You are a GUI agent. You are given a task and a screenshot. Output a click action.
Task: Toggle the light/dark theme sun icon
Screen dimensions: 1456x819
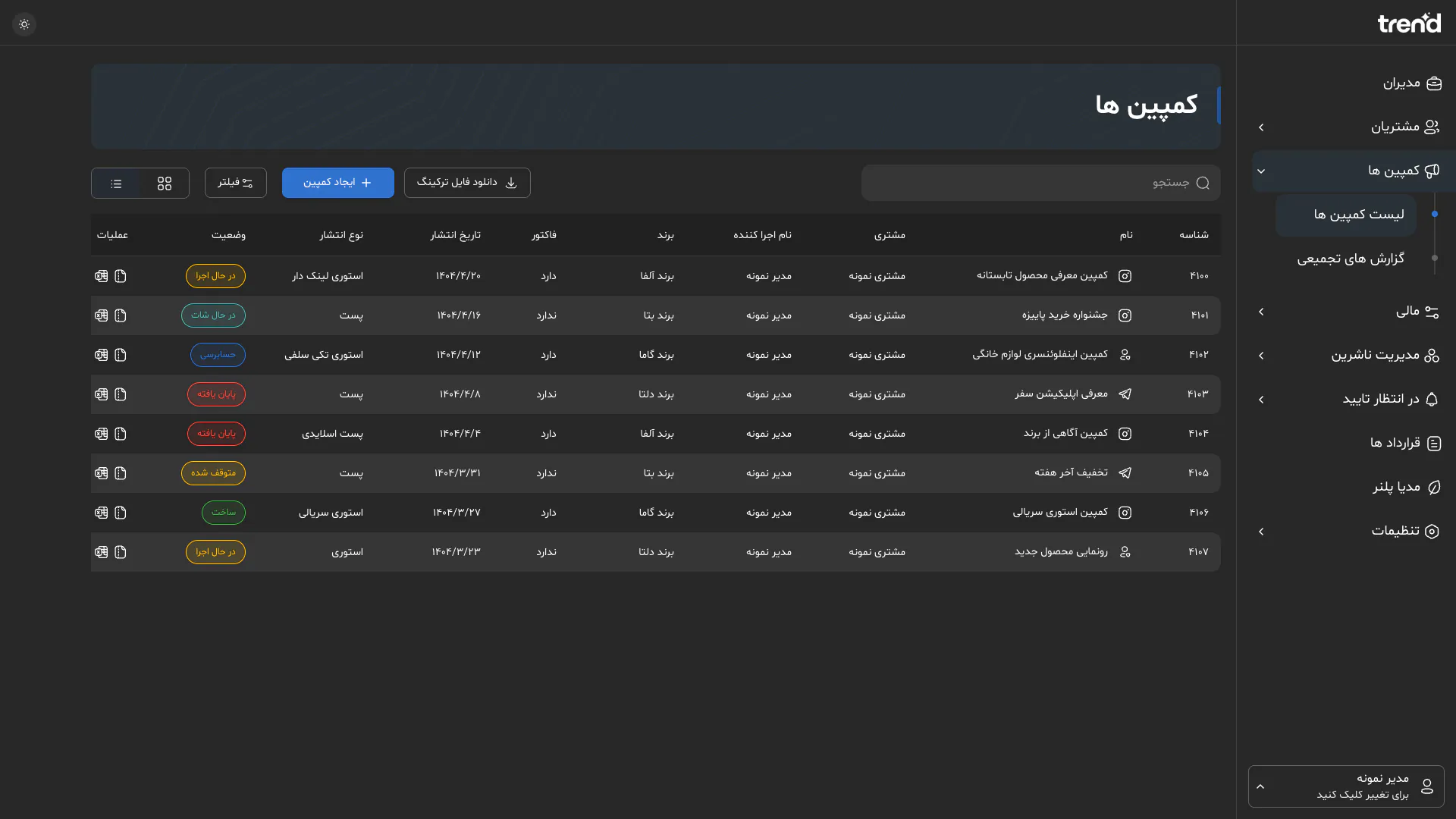pos(24,24)
